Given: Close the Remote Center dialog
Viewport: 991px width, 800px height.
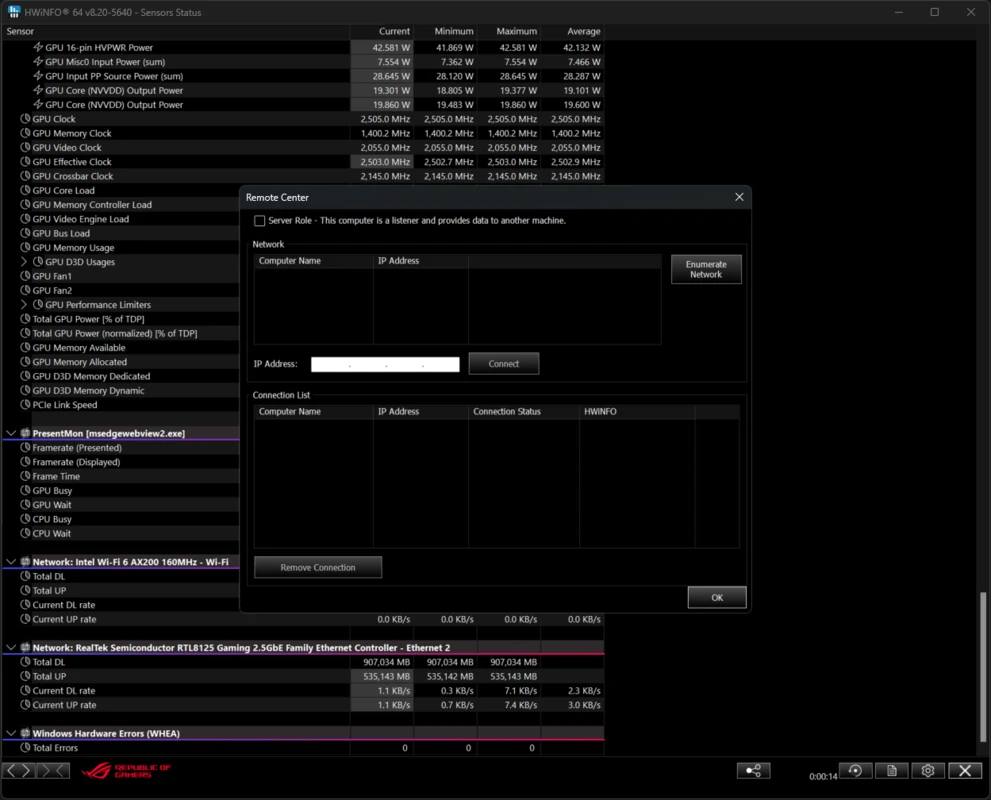Looking at the screenshot, I should tap(739, 197).
